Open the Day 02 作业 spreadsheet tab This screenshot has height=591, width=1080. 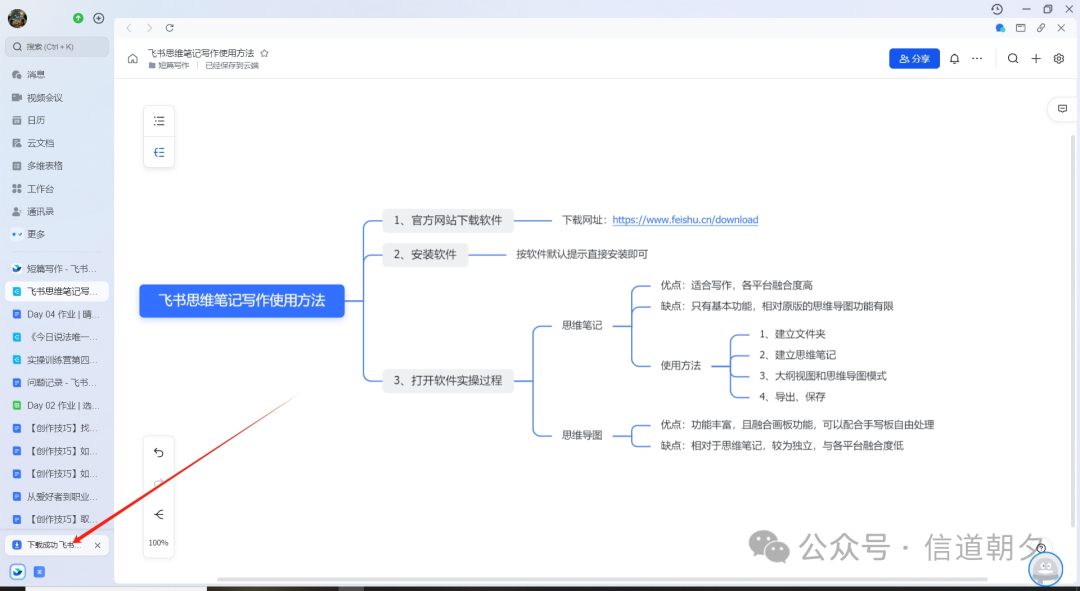[56, 406]
